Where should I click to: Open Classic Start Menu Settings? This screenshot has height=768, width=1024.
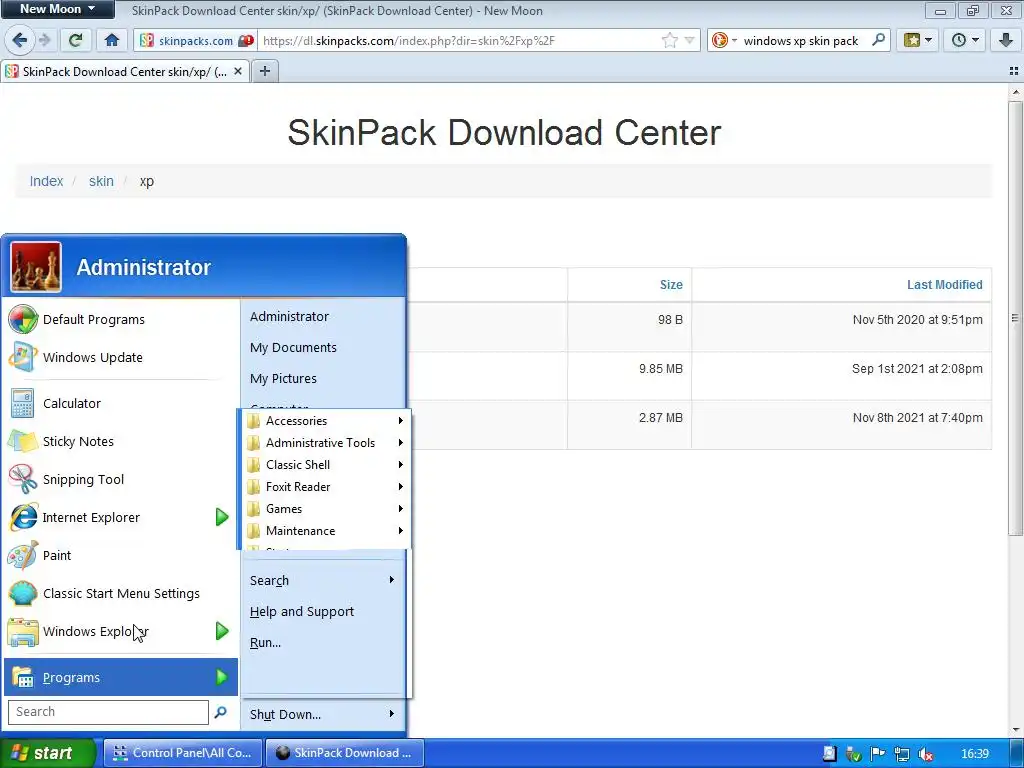121,593
